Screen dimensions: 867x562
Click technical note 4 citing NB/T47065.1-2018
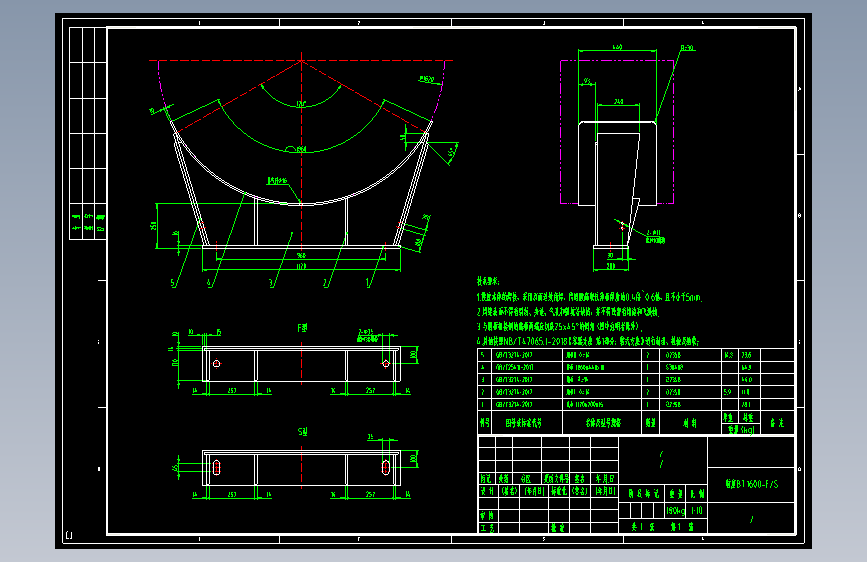(588, 341)
